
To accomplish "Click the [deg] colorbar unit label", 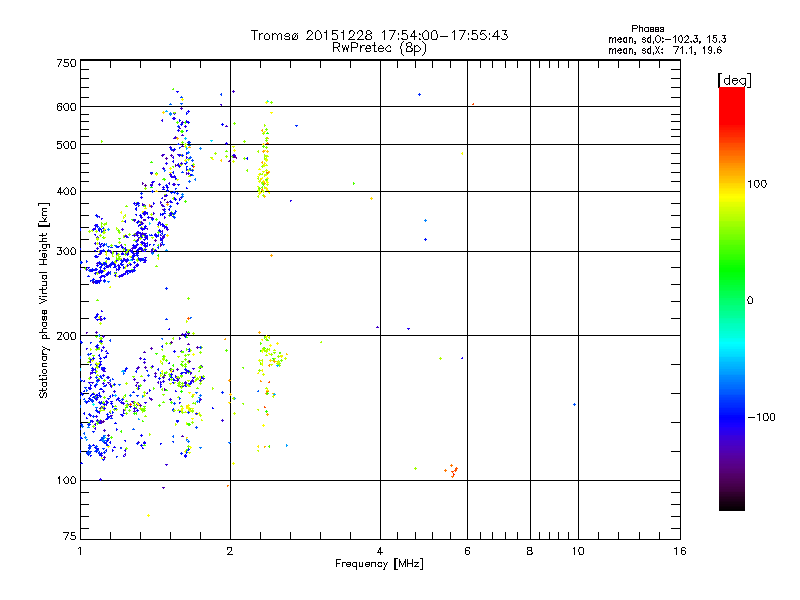I will coord(734,79).
